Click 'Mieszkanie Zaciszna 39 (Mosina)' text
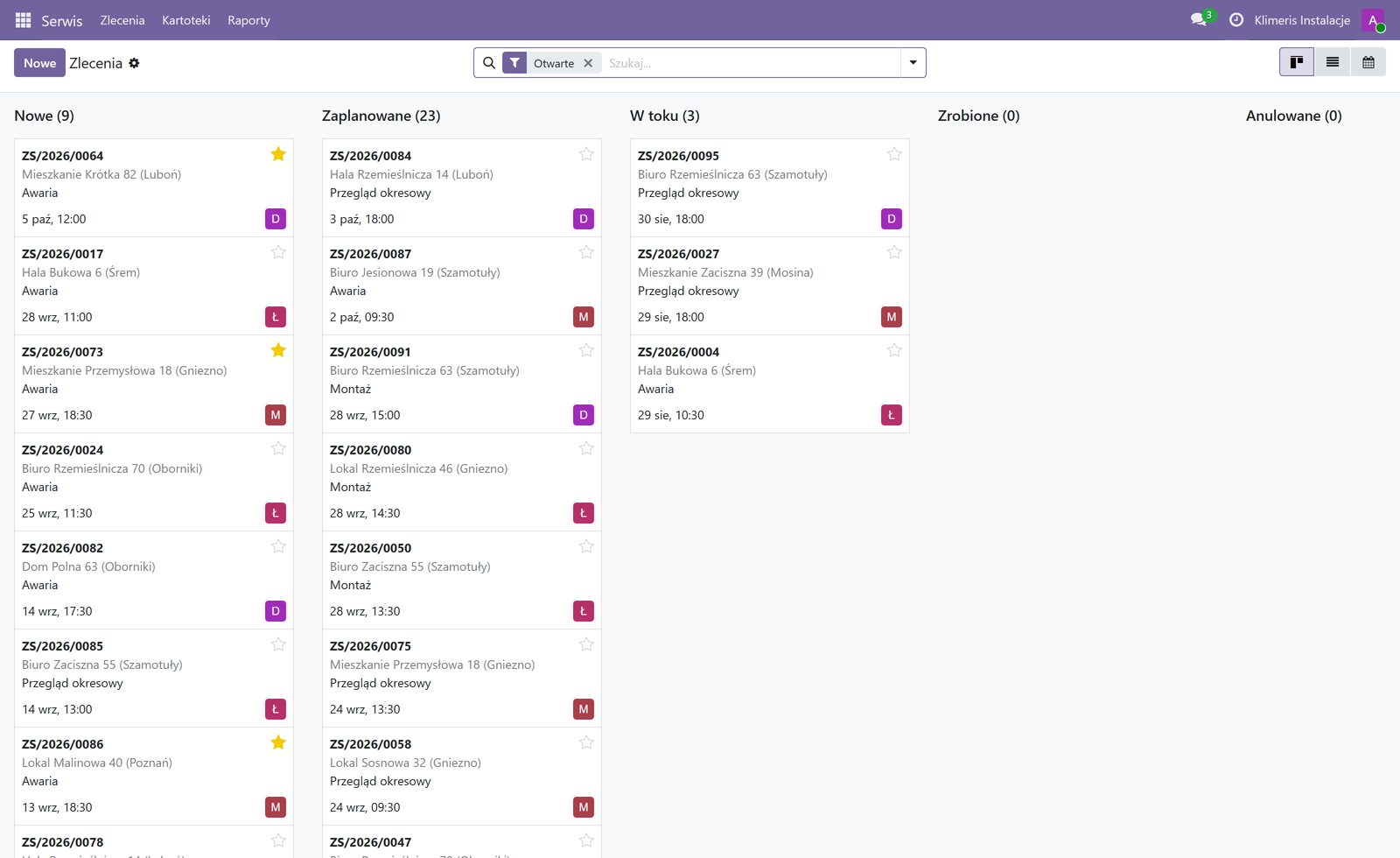The width and height of the screenshot is (1400, 858). pos(726,272)
